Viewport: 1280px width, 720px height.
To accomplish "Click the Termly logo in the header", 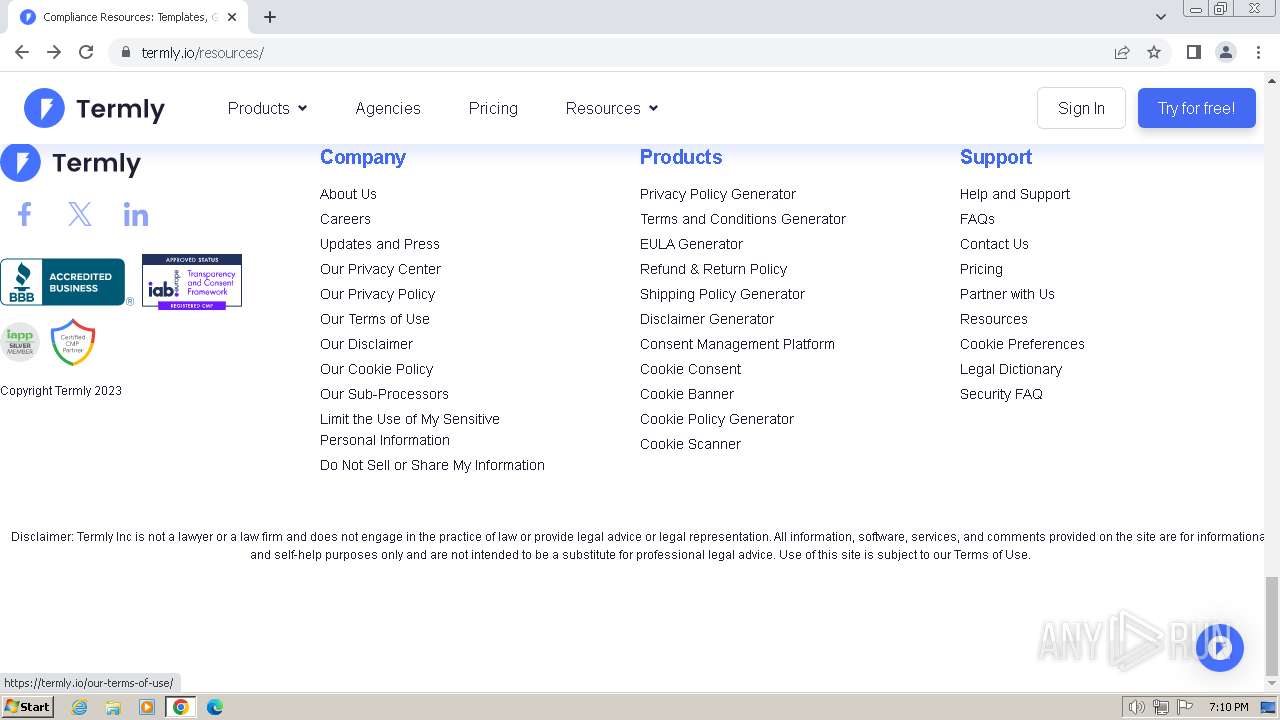I will click(x=95, y=108).
